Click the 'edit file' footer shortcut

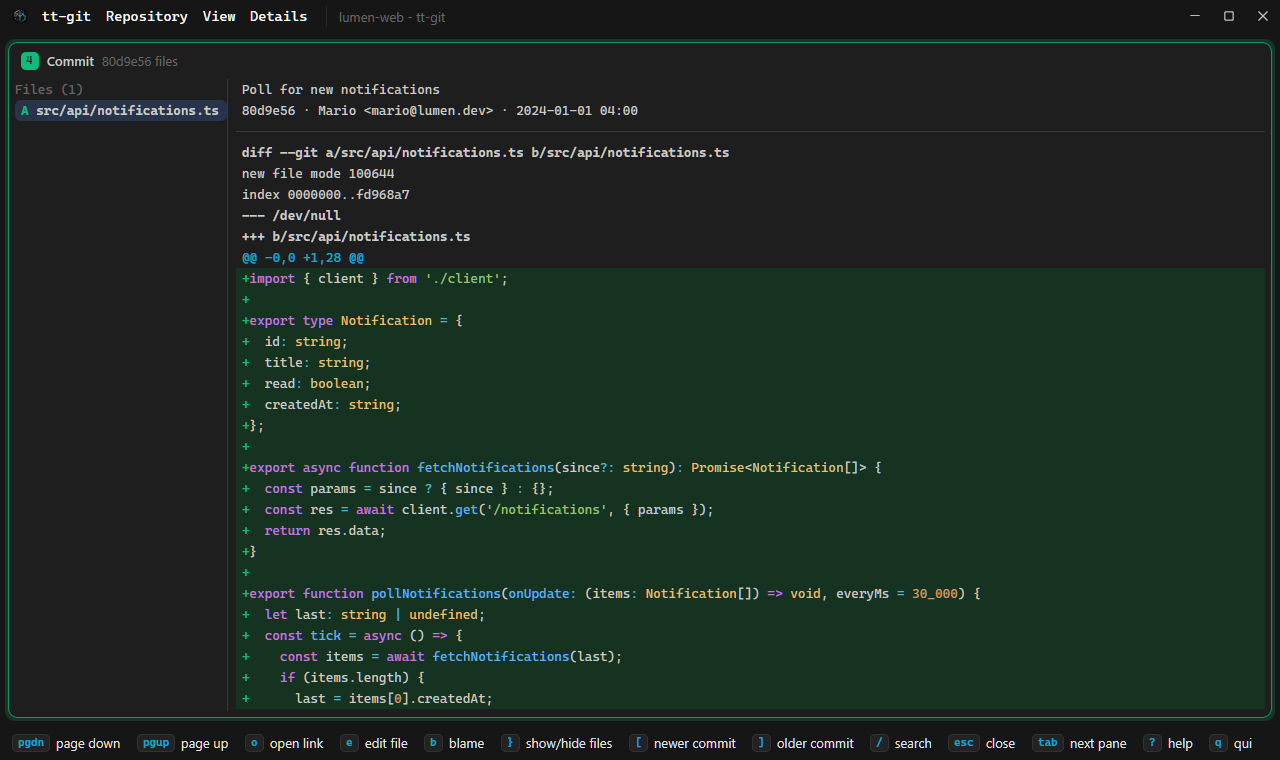point(374,743)
